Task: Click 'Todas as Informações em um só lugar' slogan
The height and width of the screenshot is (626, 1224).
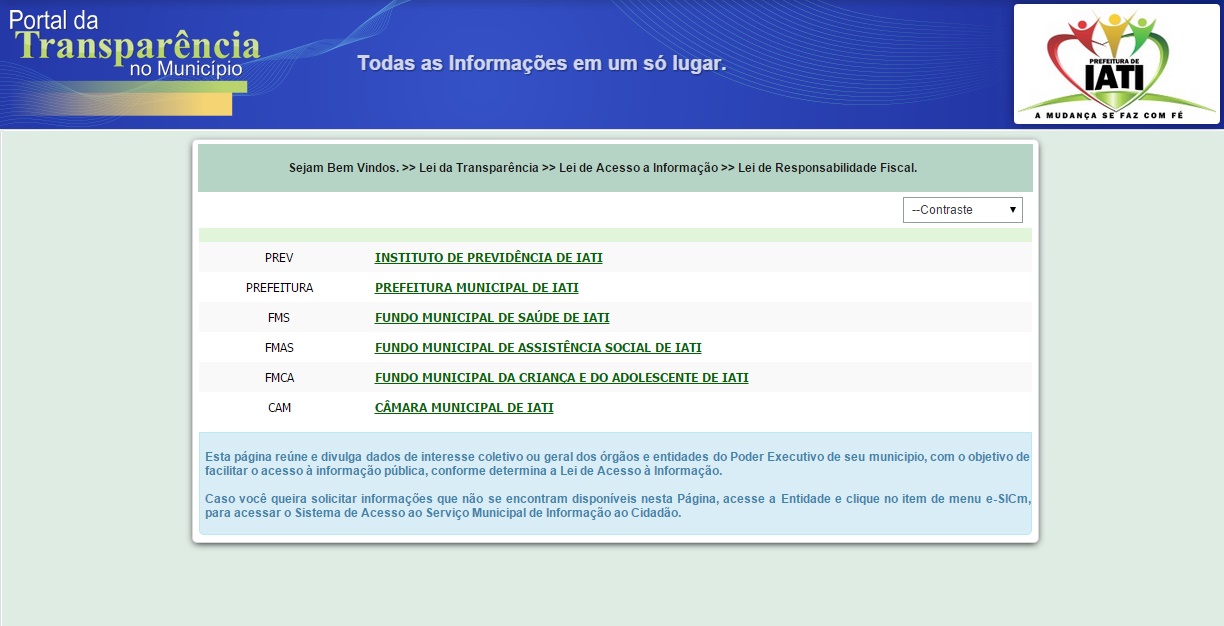Action: point(541,63)
